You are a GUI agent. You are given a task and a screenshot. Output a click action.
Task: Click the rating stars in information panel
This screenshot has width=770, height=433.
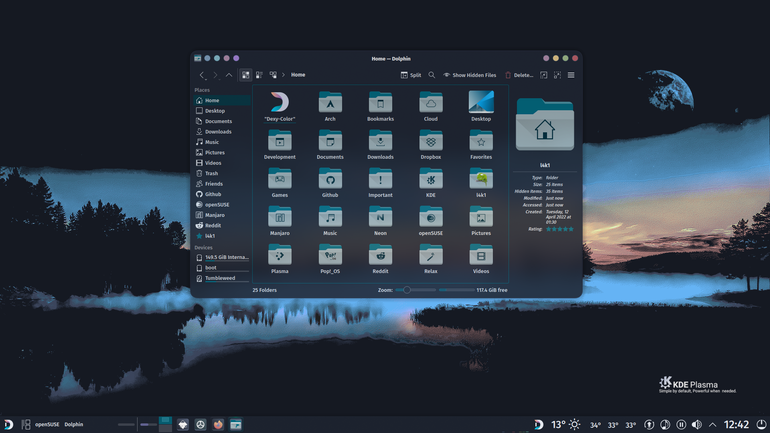click(x=559, y=229)
